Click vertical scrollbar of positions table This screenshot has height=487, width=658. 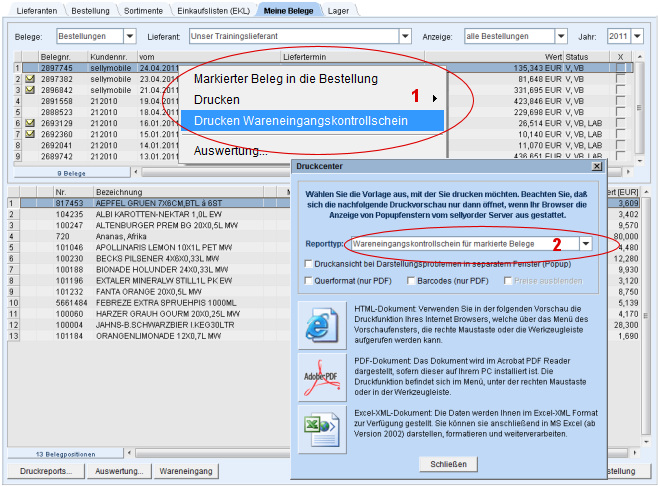646,317
